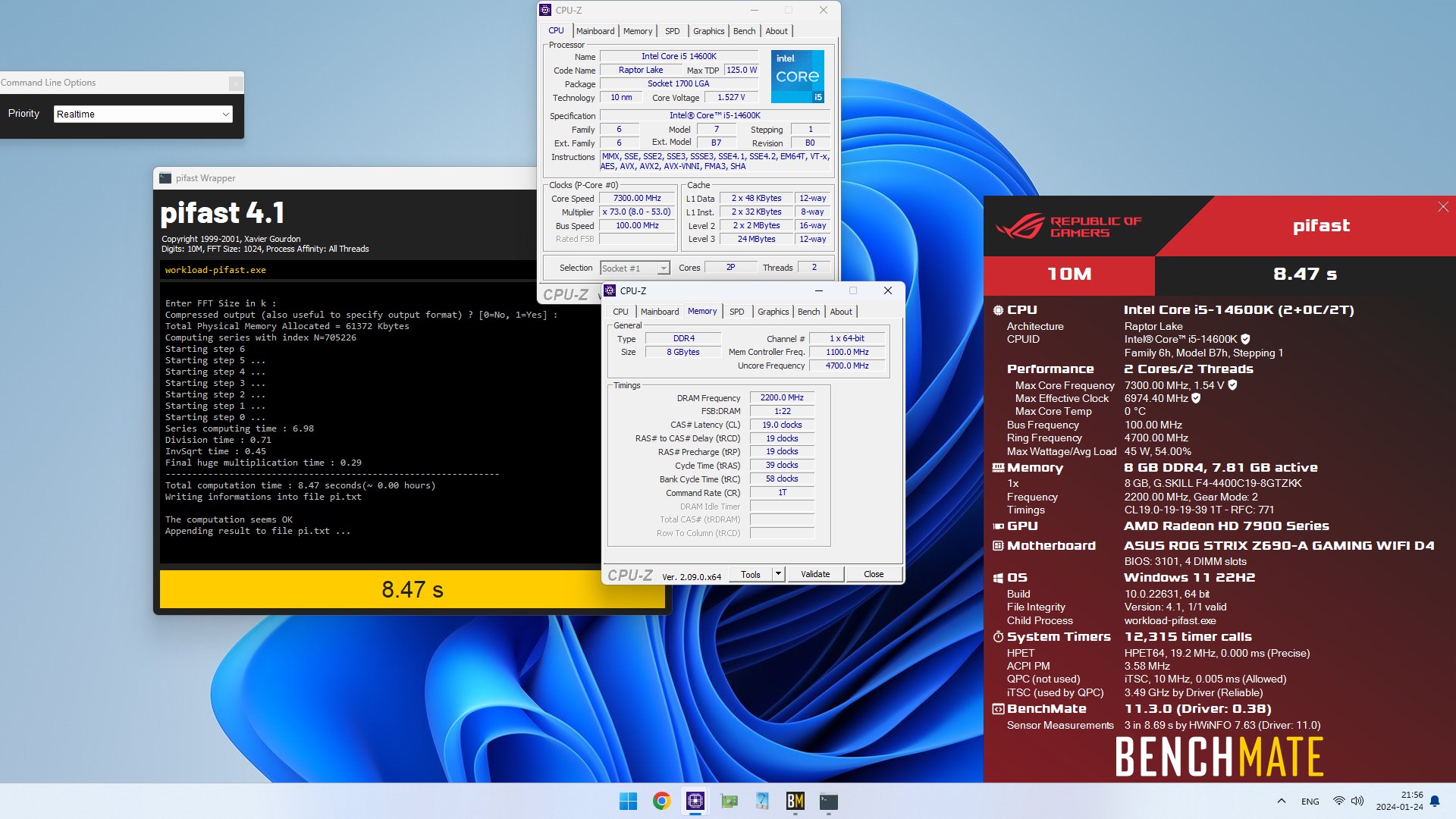1456x819 pixels.
Task: Open Graphics tab in front CPU-Z window
Action: (773, 312)
